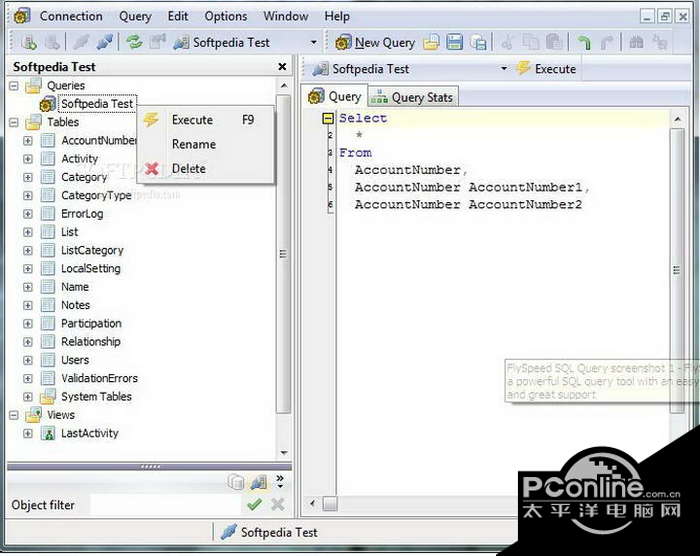
Task: Select the LocalSetting table
Action: (91, 268)
